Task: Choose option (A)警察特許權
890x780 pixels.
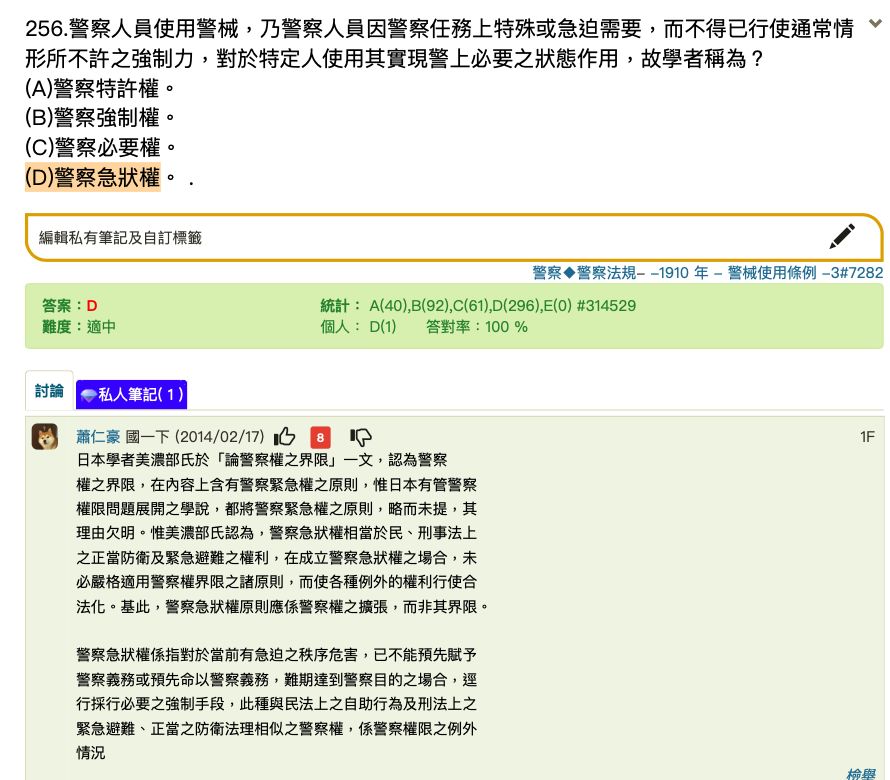Action: pyautogui.click(x=93, y=88)
